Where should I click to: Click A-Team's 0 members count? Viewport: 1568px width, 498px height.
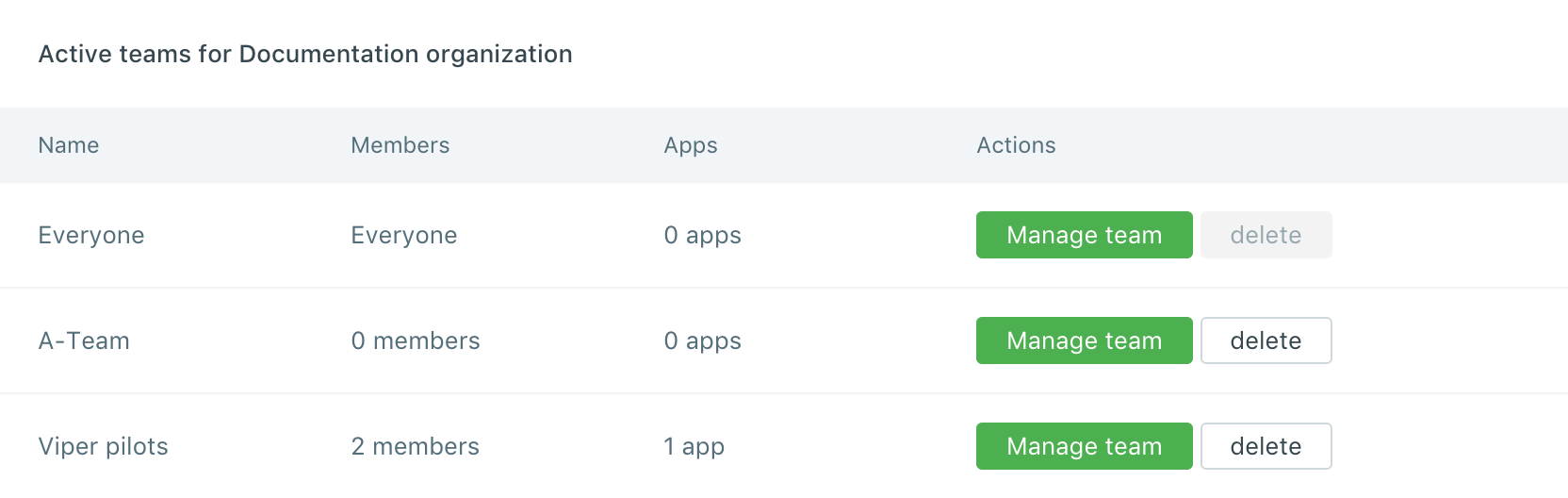[x=416, y=340]
